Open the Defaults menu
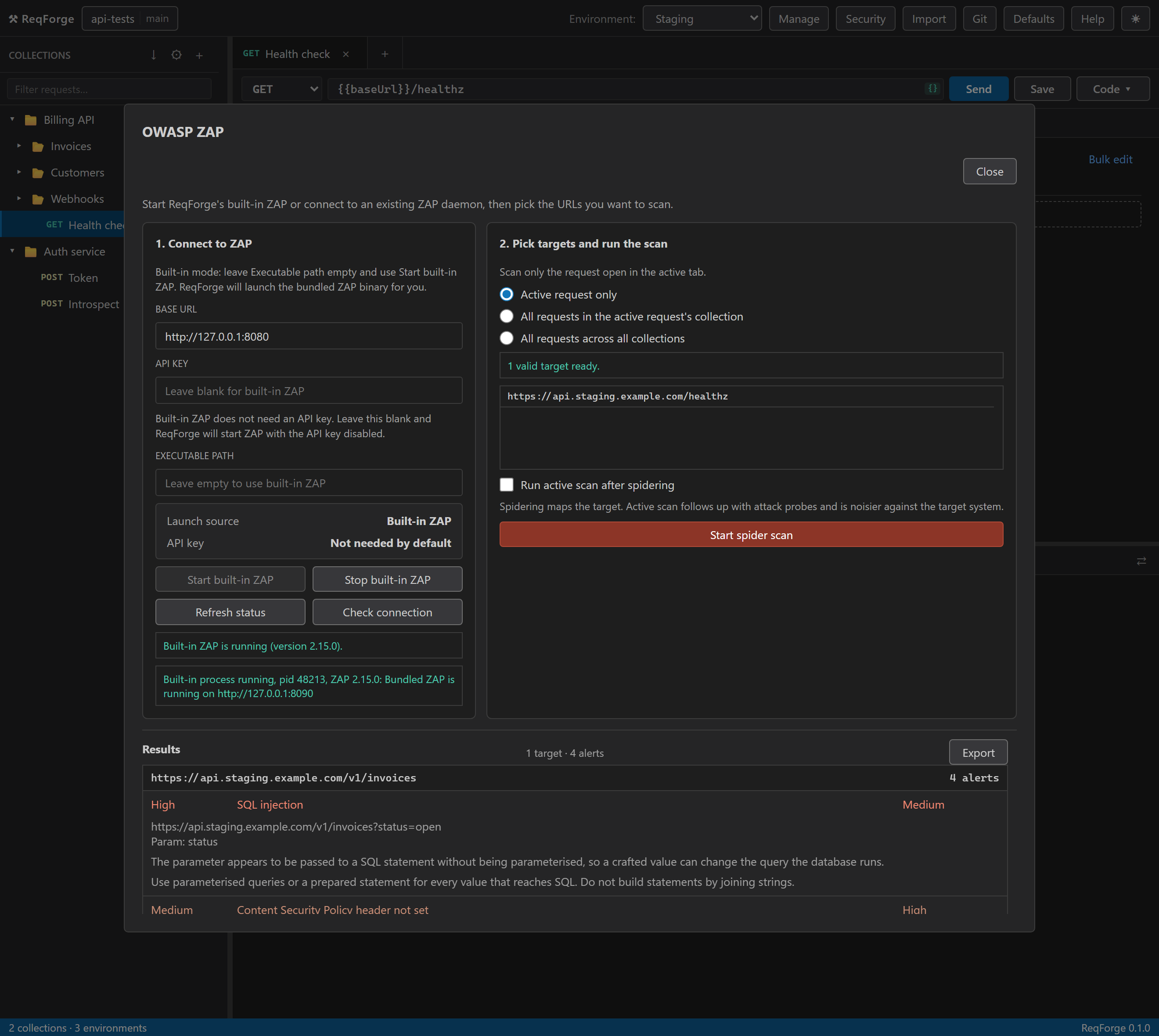The width and height of the screenshot is (1159, 1036). coord(1033,19)
